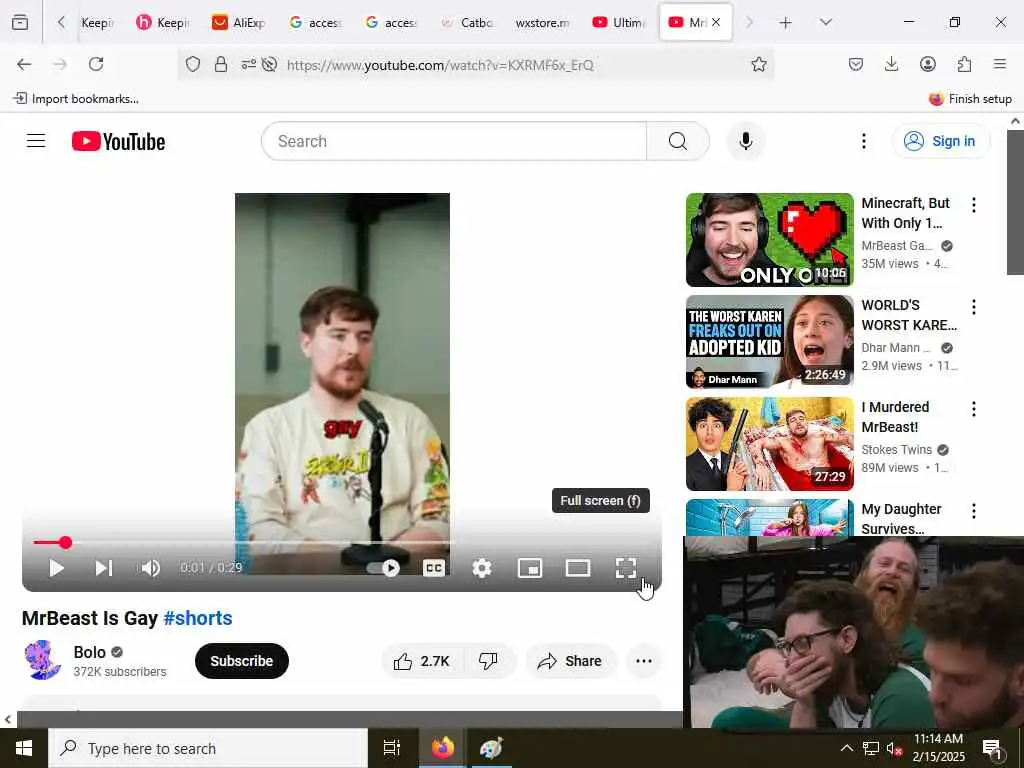Switch to the Ultimate YouTube tab
The image size is (1024, 768).
(x=618, y=22)
